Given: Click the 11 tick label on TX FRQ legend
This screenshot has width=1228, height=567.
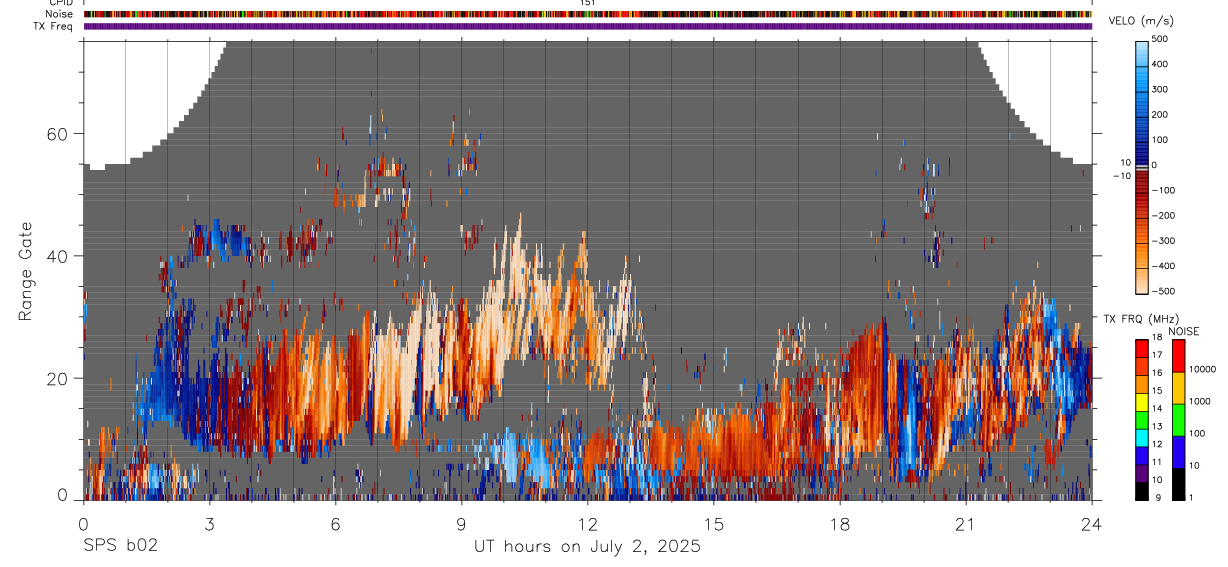Looking at the screenshot, I should tap(1158, 463).
